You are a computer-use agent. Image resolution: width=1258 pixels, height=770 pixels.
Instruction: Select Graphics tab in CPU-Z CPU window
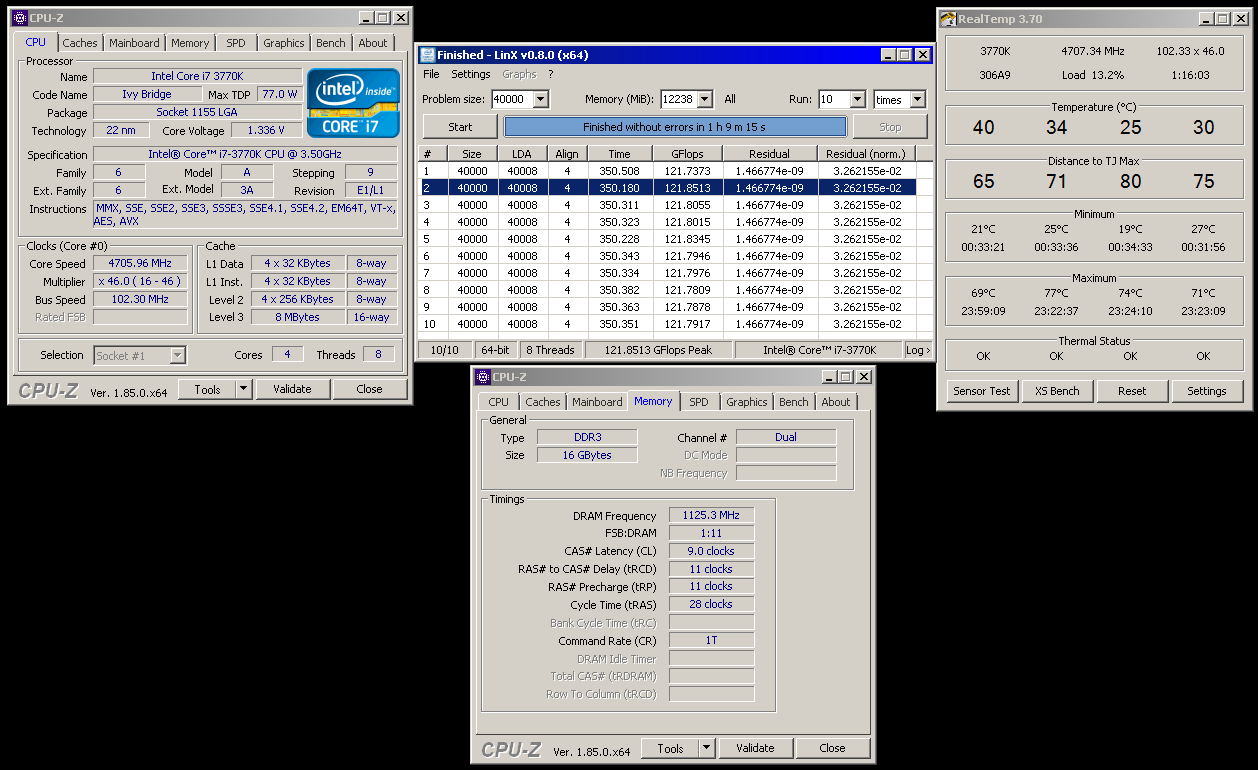284,43
